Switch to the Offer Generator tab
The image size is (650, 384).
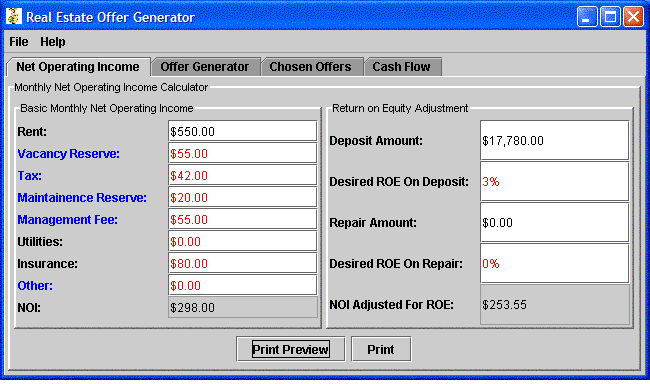(205, 67)
